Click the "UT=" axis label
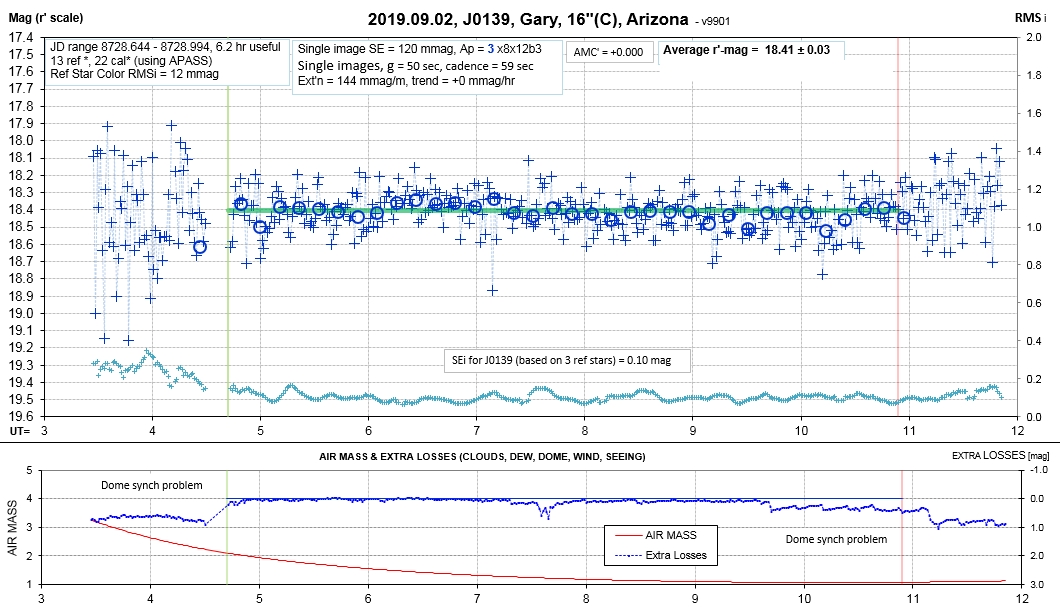 point(20,431)
